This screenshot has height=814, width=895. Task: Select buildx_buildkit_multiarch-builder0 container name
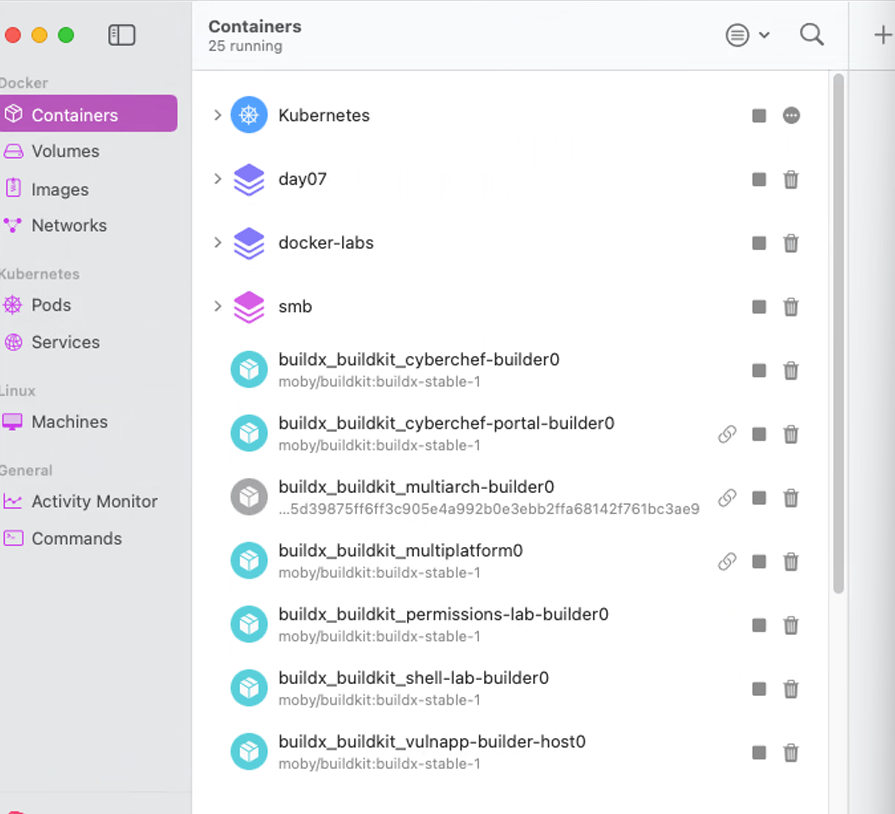click(416, 487)
